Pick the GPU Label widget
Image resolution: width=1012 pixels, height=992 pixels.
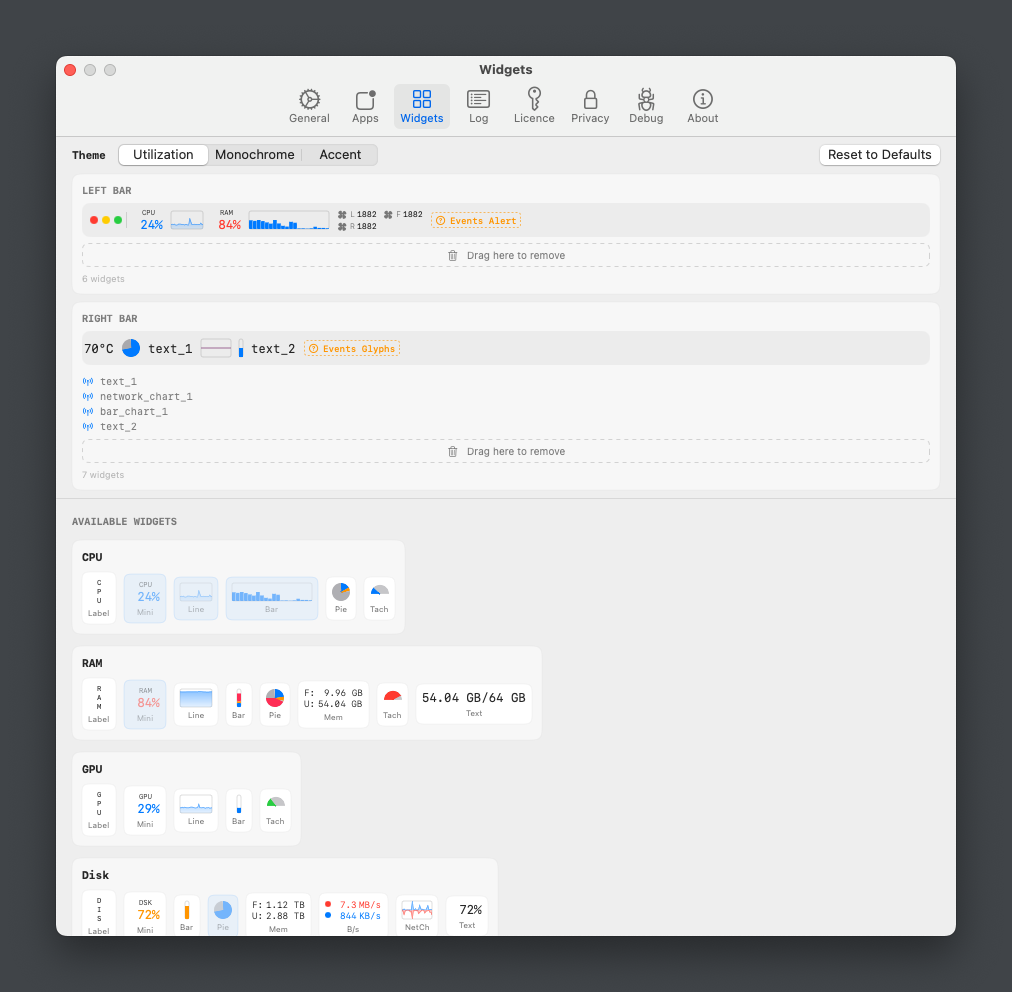pyautogui.click(x=99, y=809)
